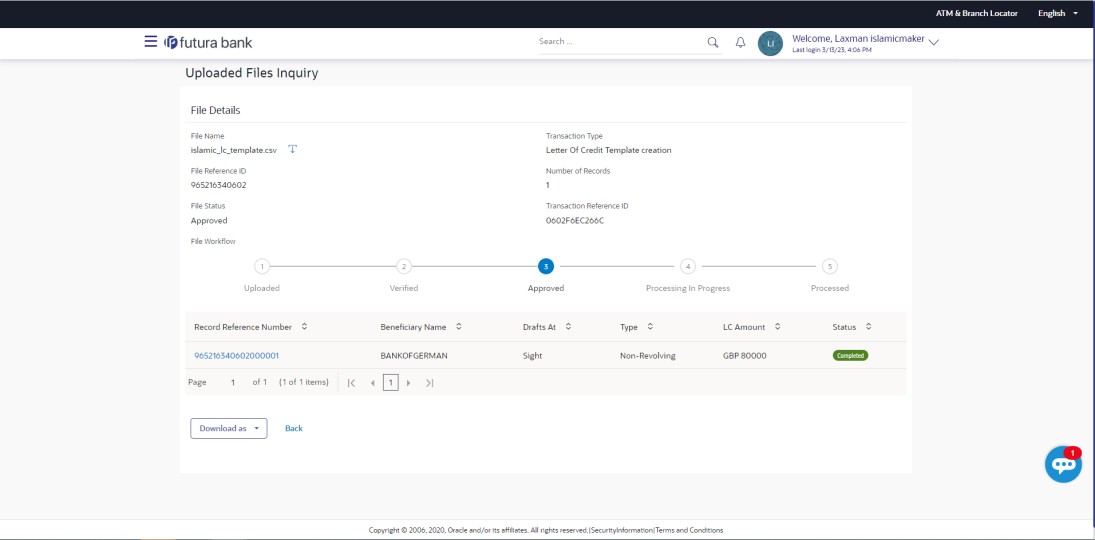Go to last page of records
Image resolution: width=1095 pixels, height=540 pixels.
(x=429, y=383)
